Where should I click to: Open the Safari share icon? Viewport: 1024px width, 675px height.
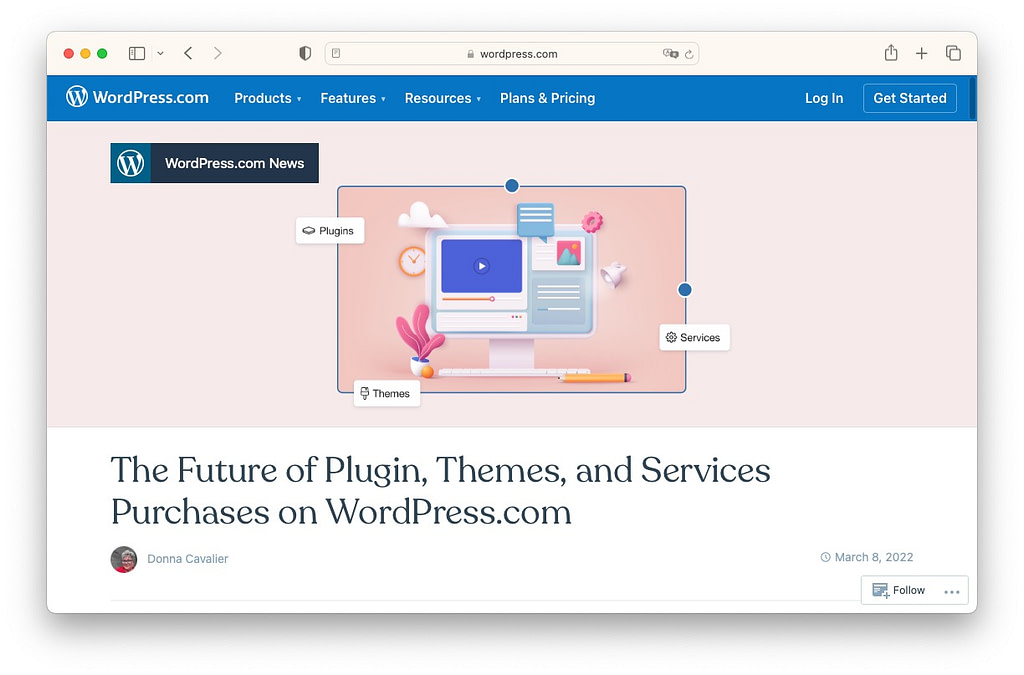[890, 53]
